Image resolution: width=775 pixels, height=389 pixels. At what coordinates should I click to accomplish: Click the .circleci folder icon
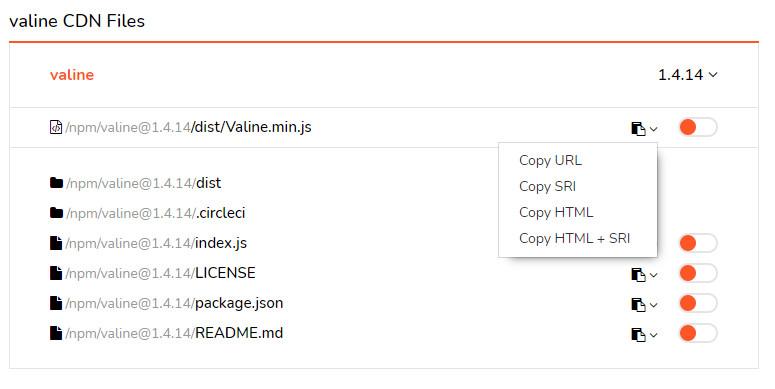click(56, 213)
